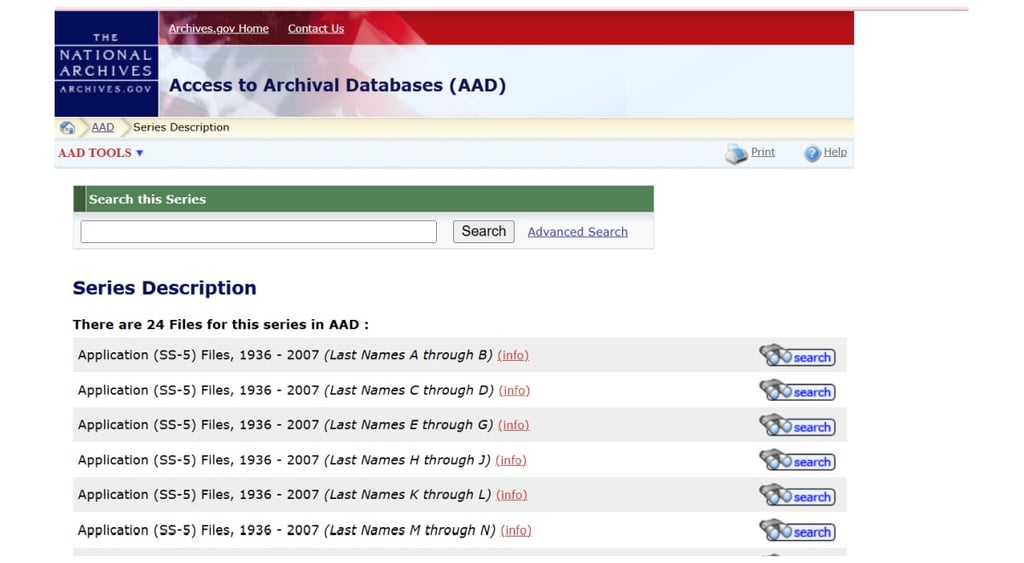
Task: Click the printer icon
Action: tap(736, 153)
